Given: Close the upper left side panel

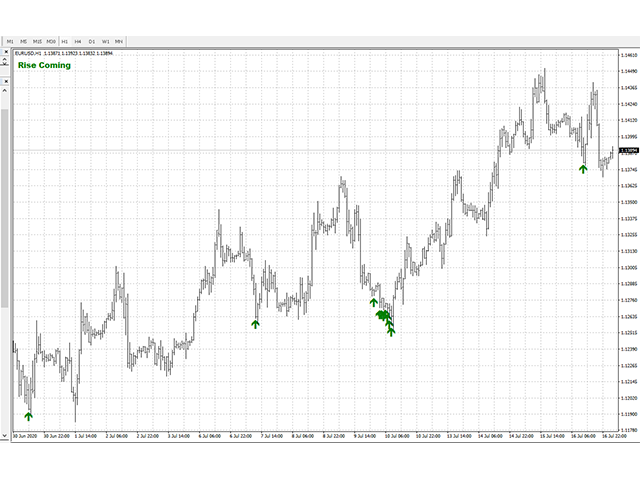Looking at the screenshot, I should pyautogui.click(x=6, y=52).
